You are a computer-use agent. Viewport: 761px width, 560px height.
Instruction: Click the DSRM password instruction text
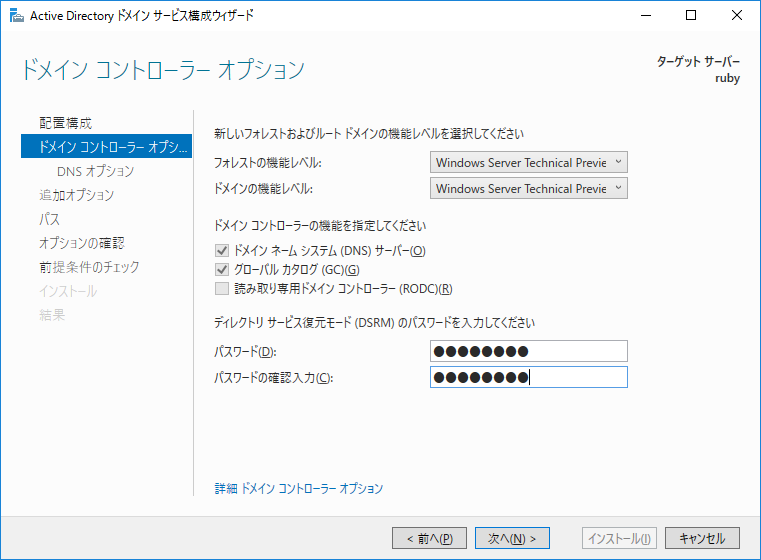pyautogui.click(x=374, y=323)
